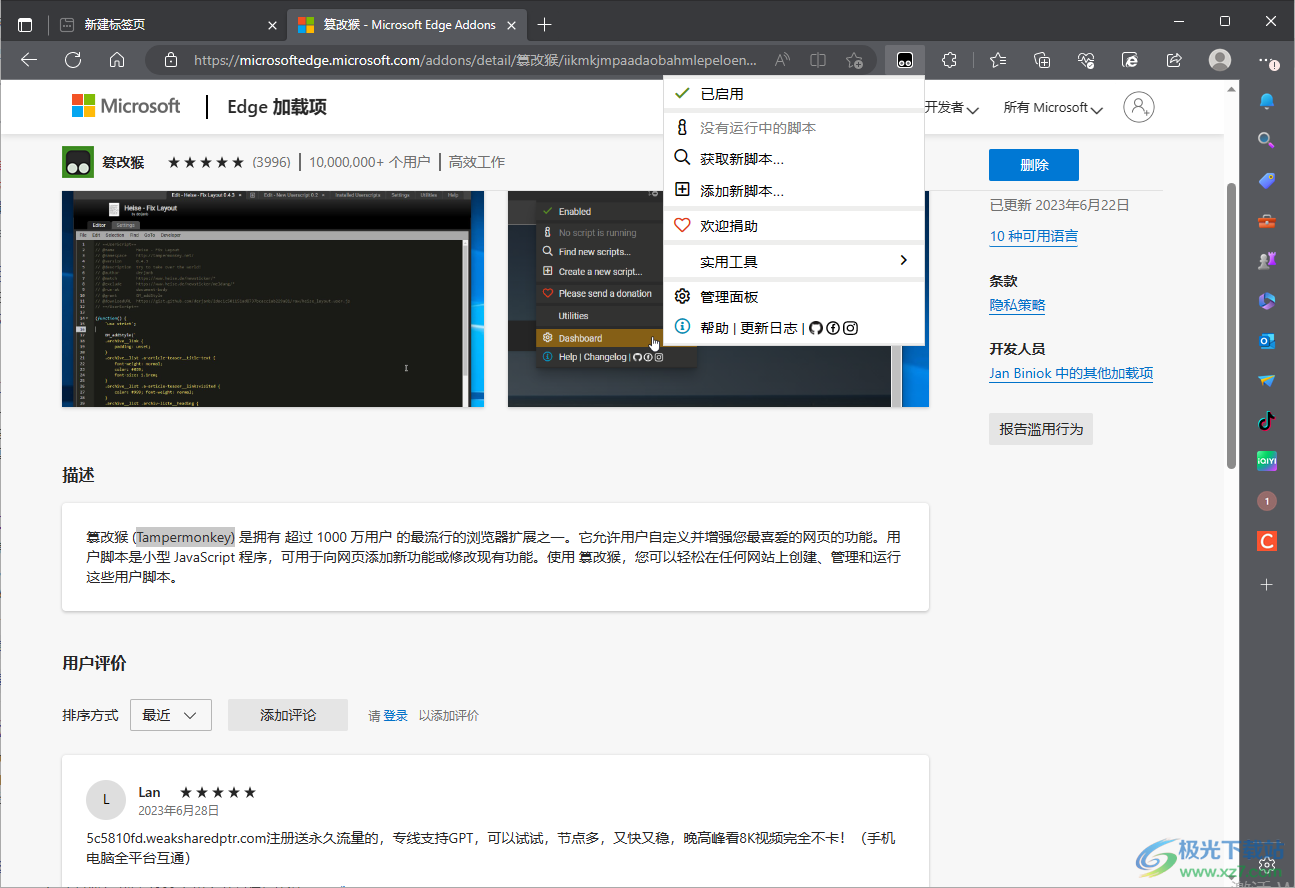Image resolution: width=1295 pixels, height=888 pixels.
Task: Click the browser Back arrow
Action: click(29, 60)
